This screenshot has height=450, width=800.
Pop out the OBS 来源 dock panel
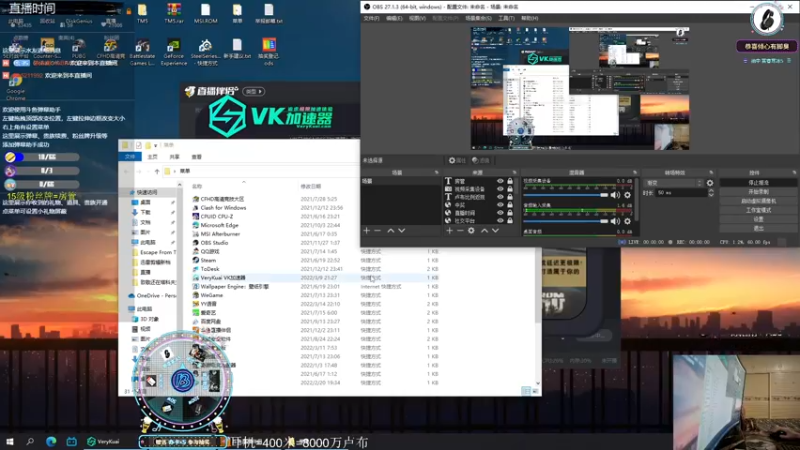[x=514, y=172]
